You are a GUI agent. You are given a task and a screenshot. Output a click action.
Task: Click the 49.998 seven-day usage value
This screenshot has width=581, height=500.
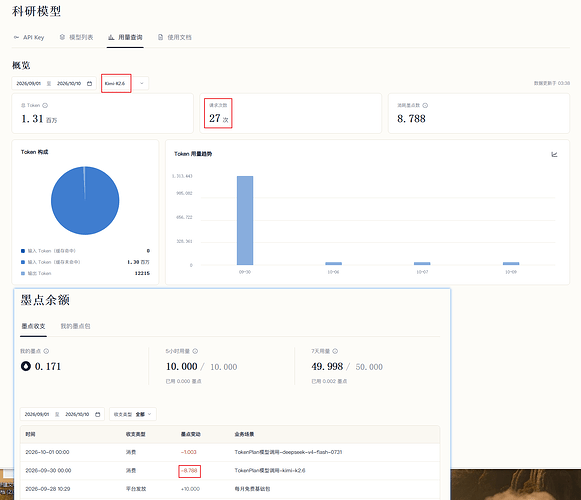point(327,366)
